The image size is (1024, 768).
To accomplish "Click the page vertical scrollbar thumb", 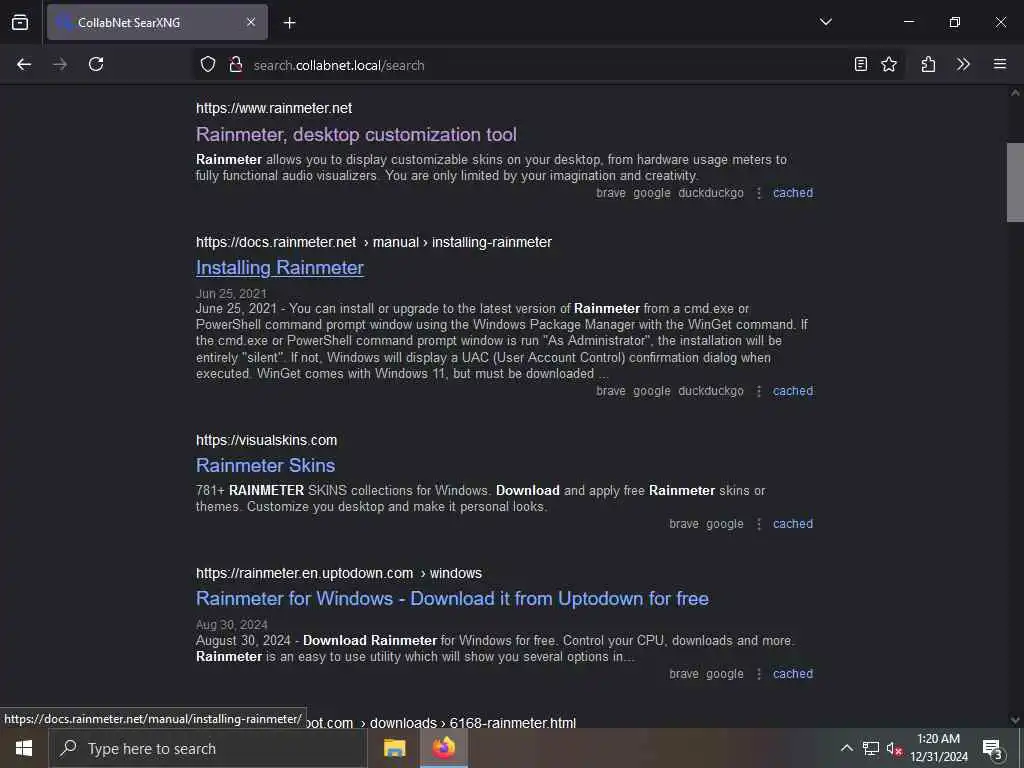I will (x=1015, y=182).
